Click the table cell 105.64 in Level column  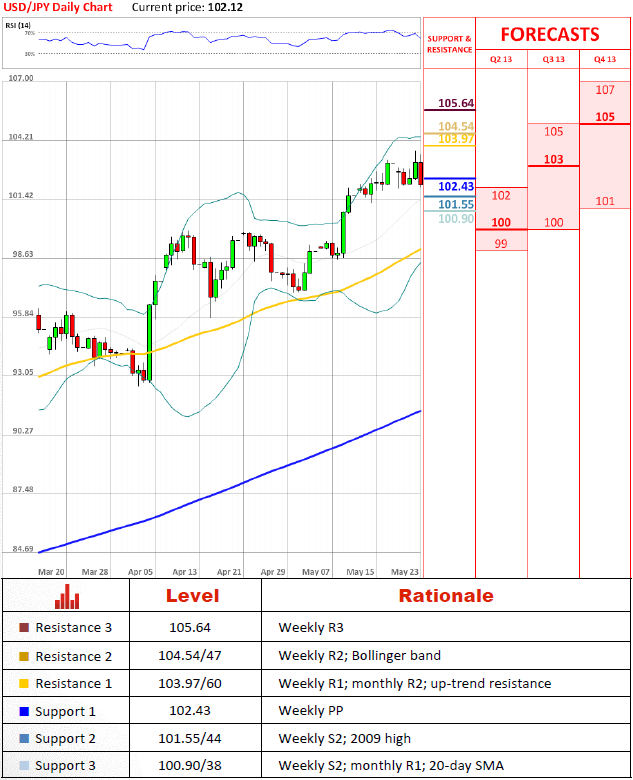(x=190, y=628)
